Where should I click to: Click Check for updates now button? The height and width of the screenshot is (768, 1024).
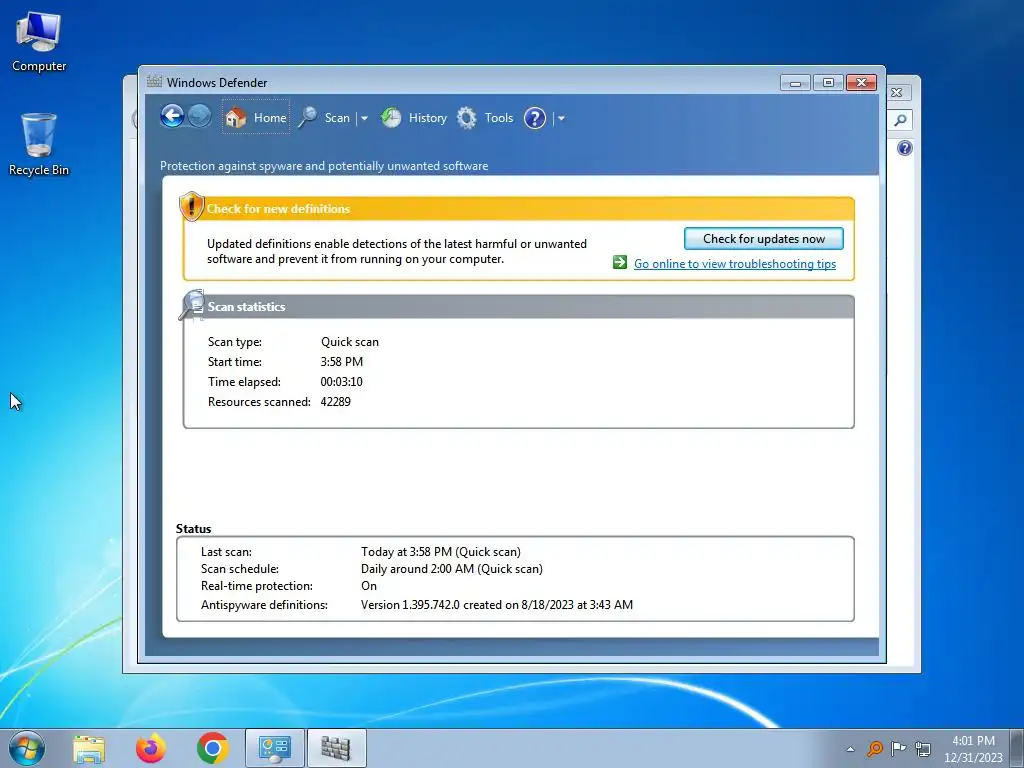[x=763, y=238]
